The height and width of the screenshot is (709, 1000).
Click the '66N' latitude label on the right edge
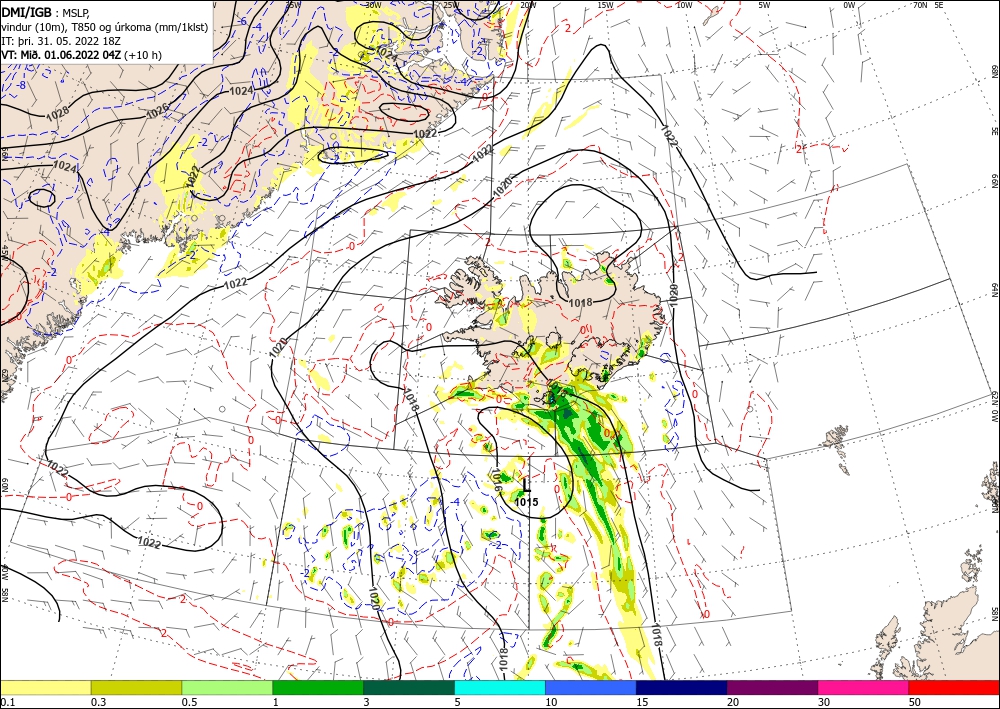[994, 182]
